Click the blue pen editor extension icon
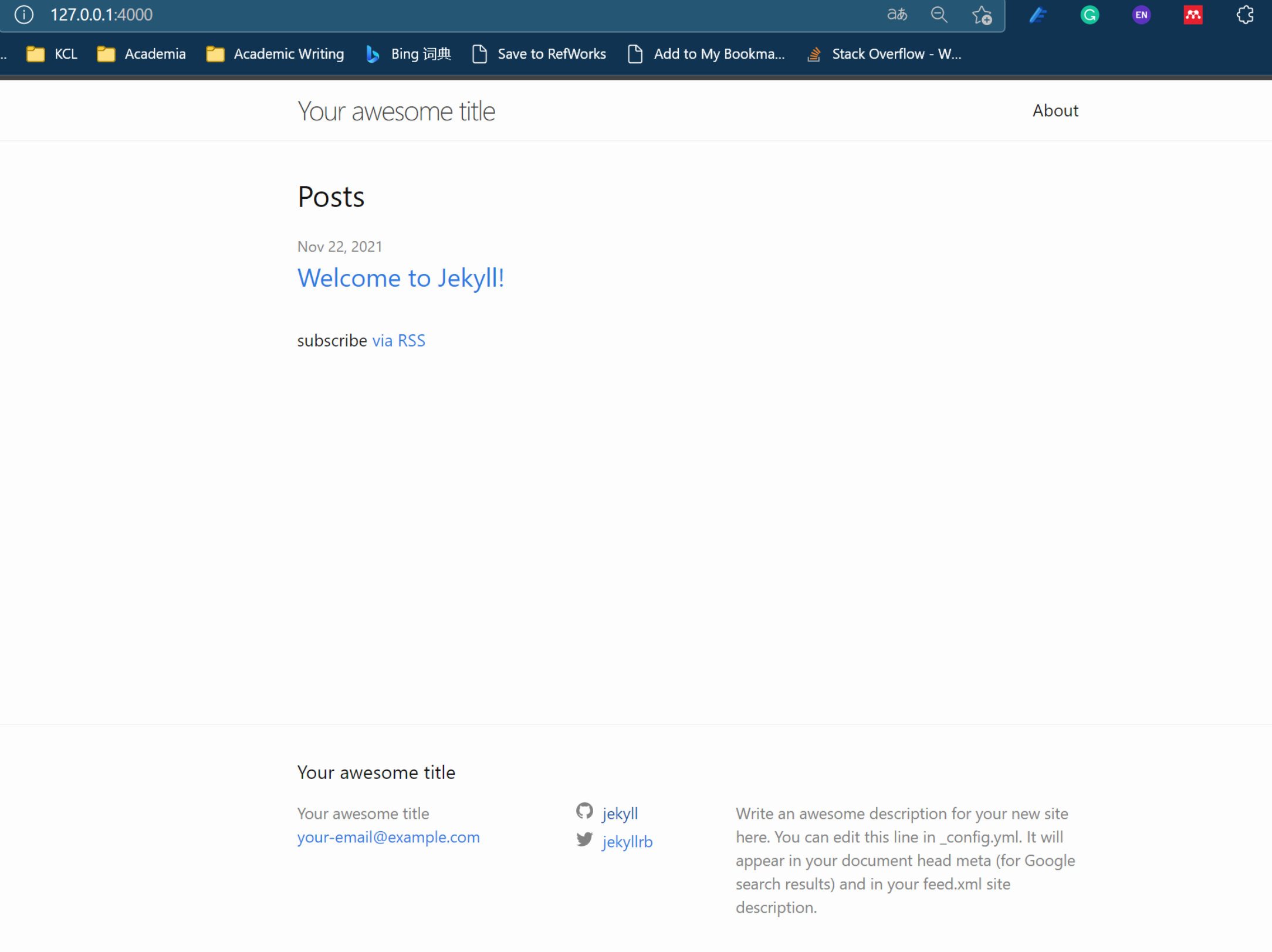The image size is (1272, 952). (1038, 15)
